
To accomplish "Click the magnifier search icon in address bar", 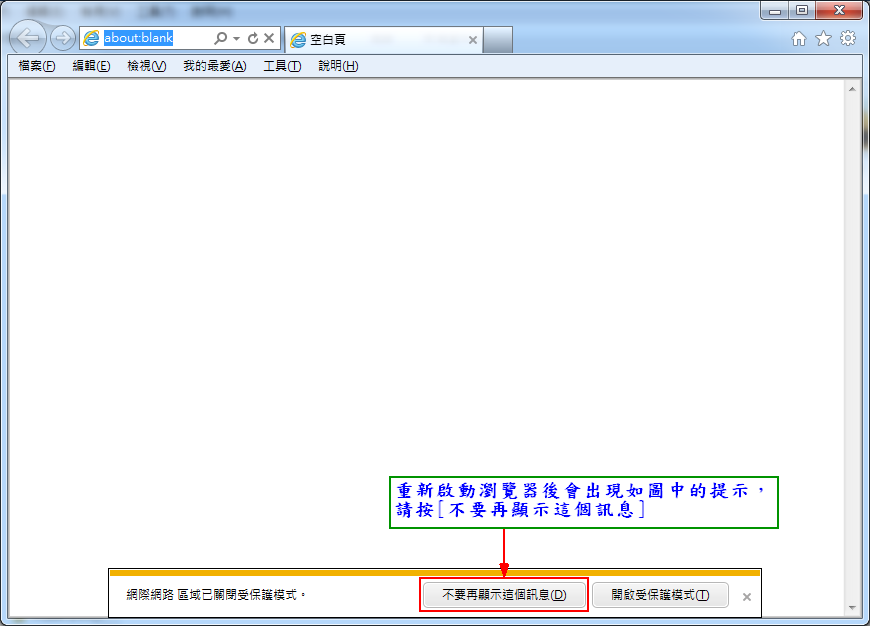I will click(221, 39).
